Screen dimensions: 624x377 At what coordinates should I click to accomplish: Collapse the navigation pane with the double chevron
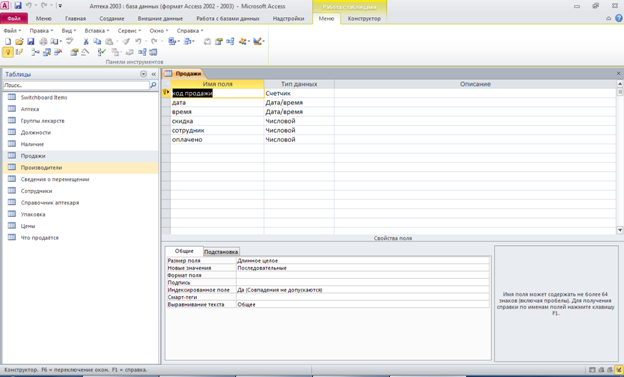[154, 74]
